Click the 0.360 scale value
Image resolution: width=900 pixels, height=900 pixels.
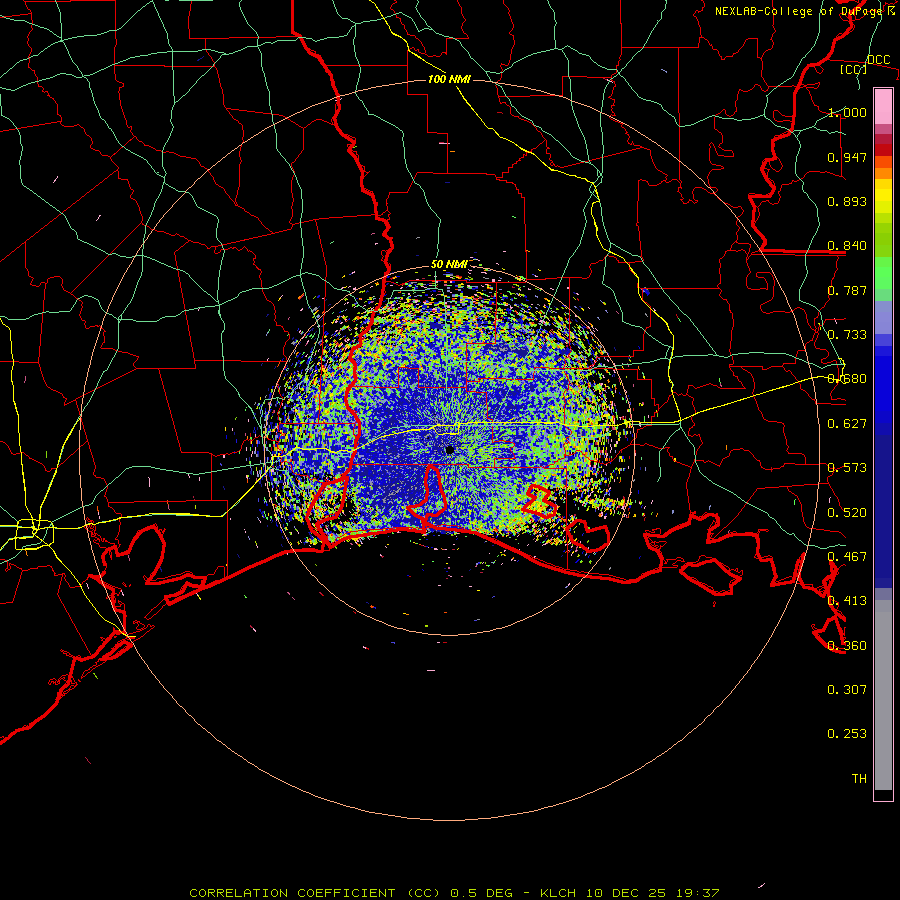[847, 646]
